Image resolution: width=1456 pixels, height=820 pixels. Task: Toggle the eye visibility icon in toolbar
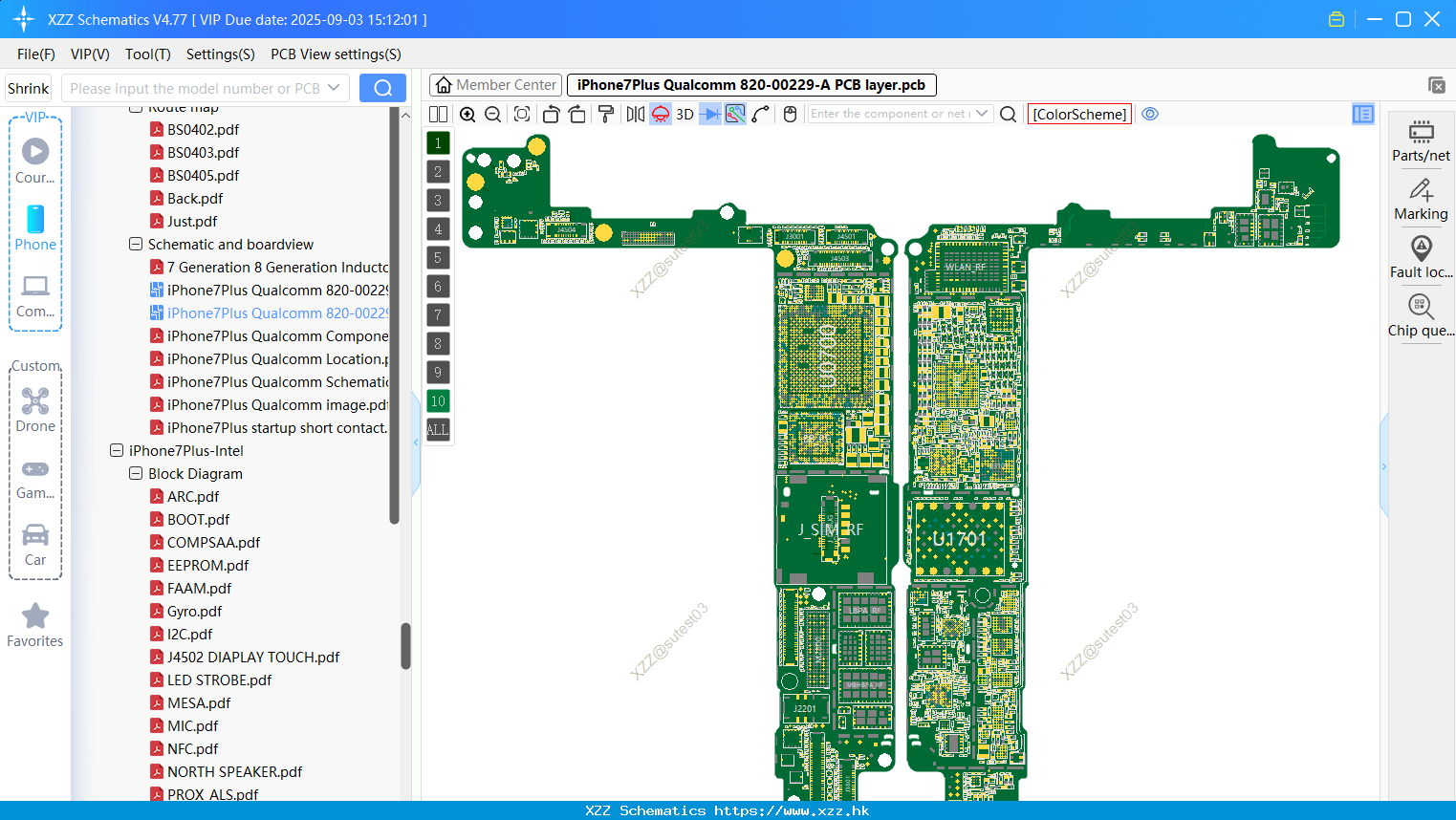tap(1150, 114)
